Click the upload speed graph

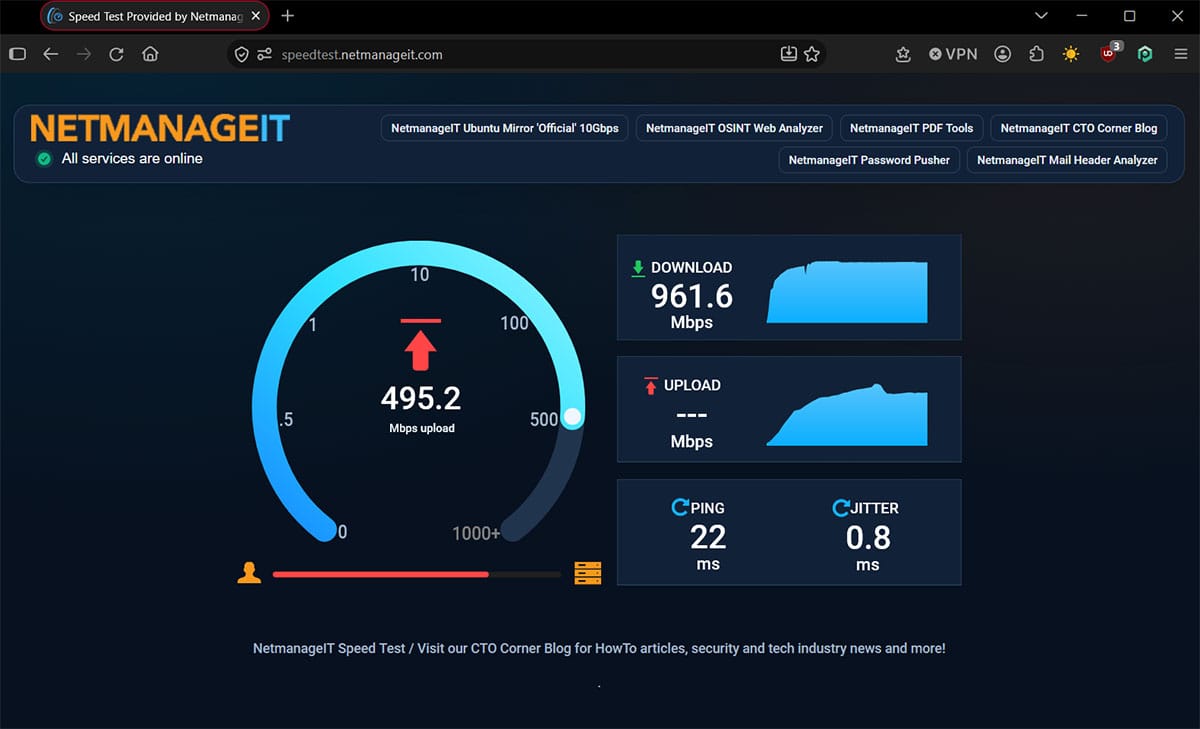coord(847,415)
